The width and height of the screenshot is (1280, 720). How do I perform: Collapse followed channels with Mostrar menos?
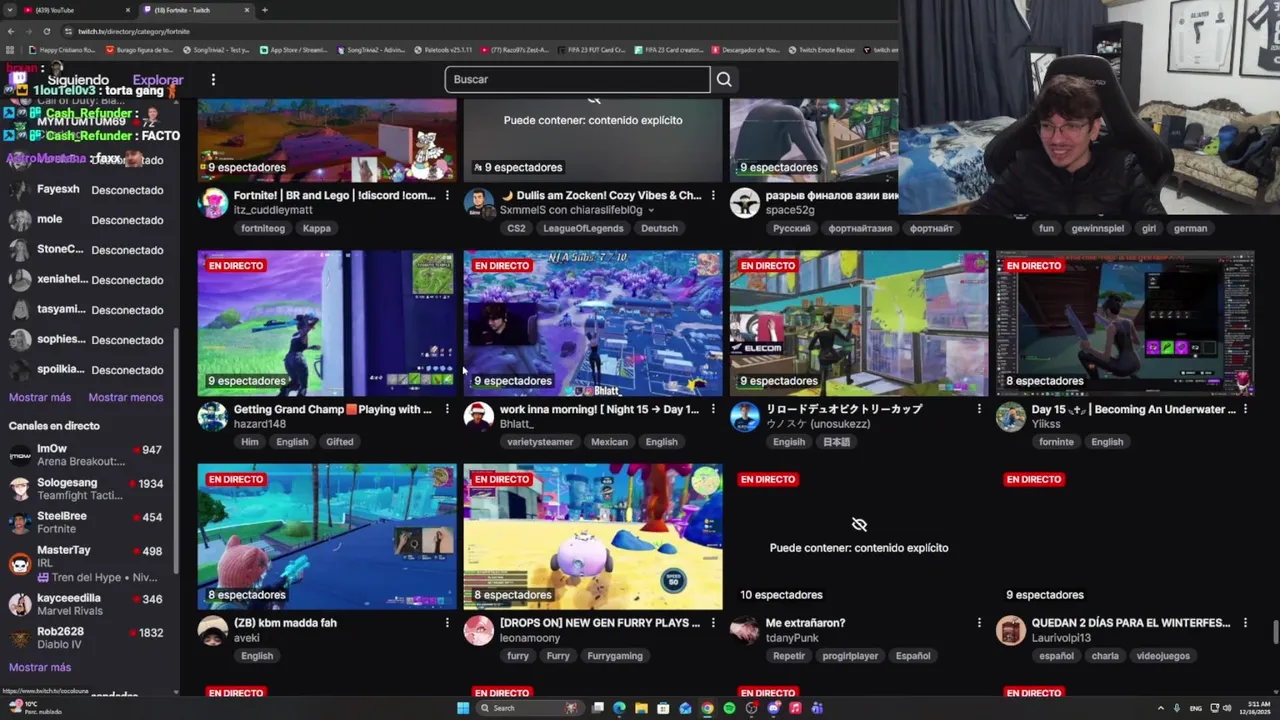click(126, 397)
